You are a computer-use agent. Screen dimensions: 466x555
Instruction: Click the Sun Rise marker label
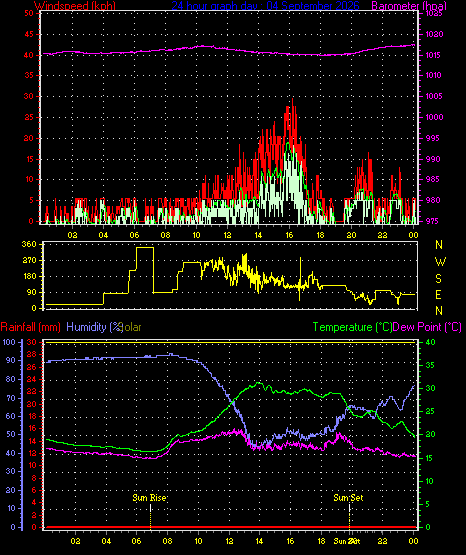pos(149,498)
